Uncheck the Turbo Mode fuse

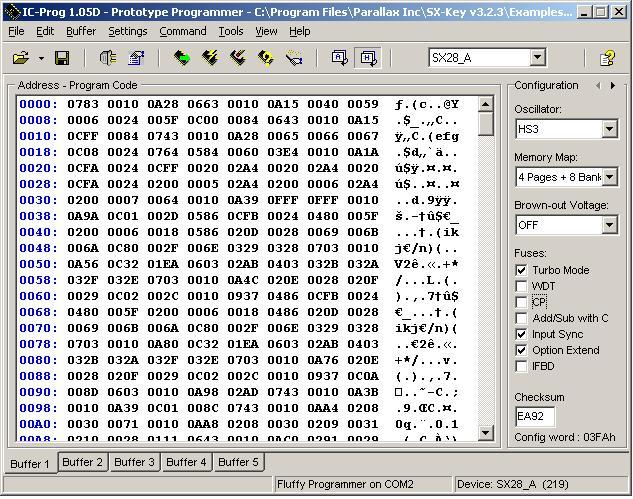[x=521, y=270]
